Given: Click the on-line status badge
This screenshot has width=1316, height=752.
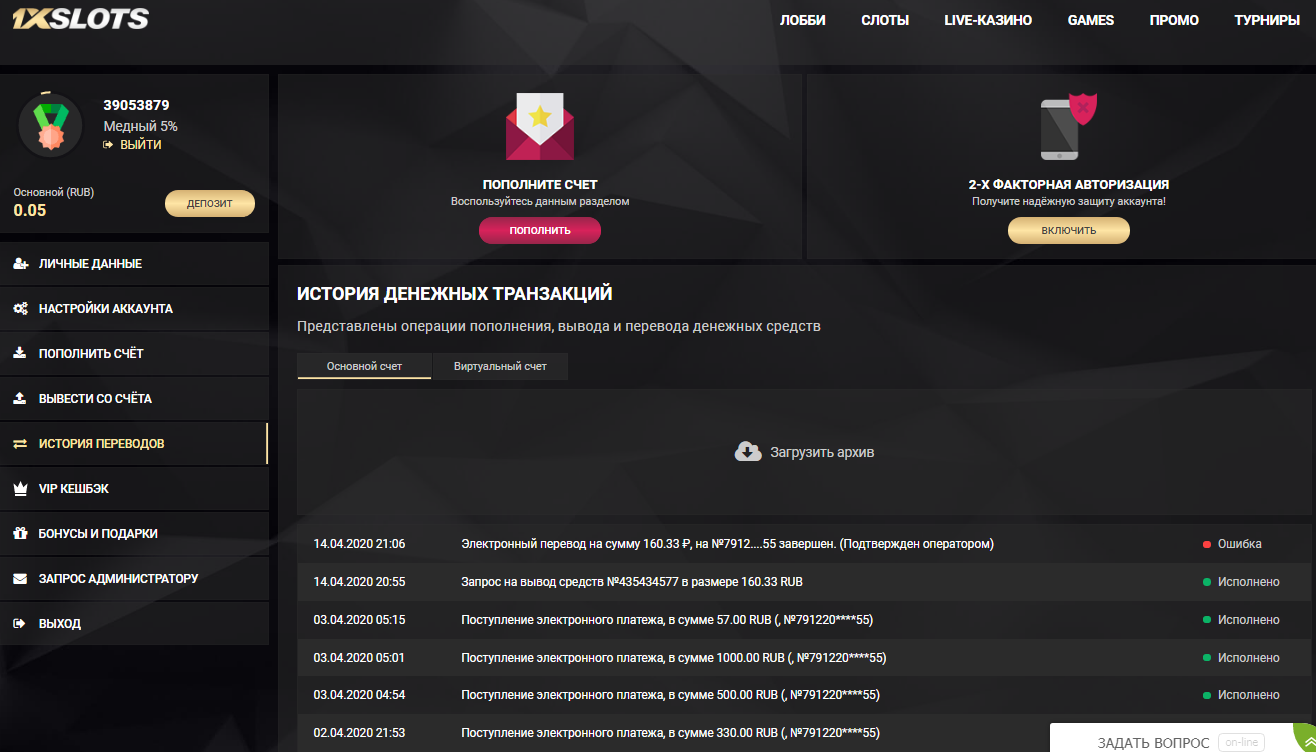Looking at the screenshot, I should 1241,742.
